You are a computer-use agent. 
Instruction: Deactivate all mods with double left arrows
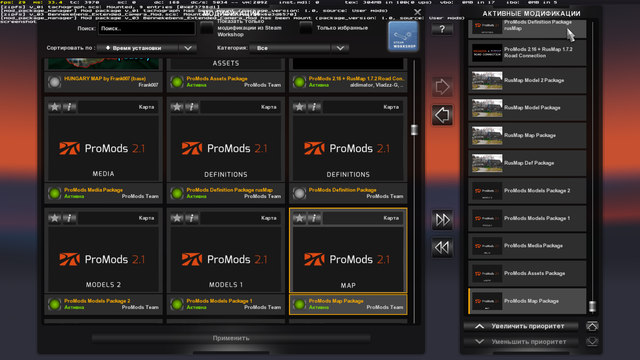[x=442, y=247]
